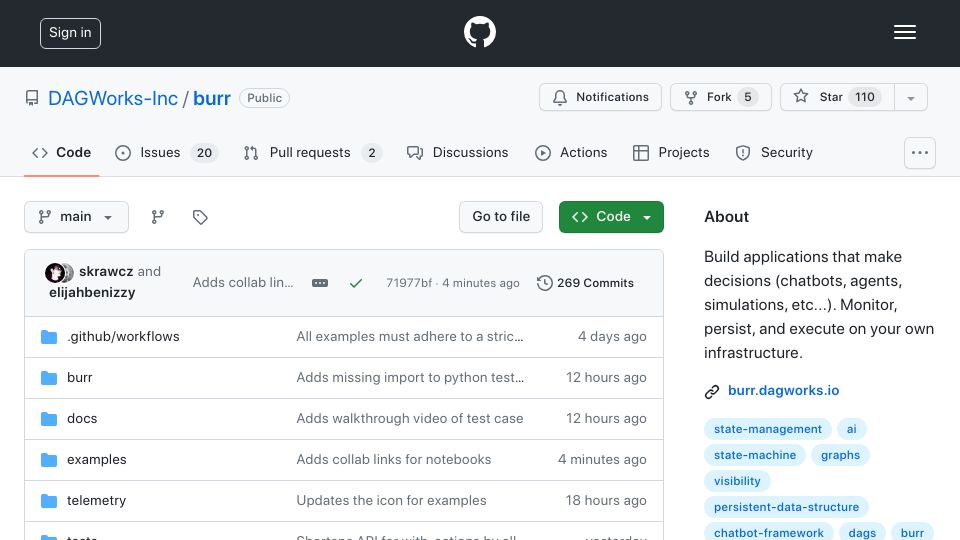Select the graphs topic tag
Image resolution: width=960 pixels, height=540 pixels.
point(840,455)
